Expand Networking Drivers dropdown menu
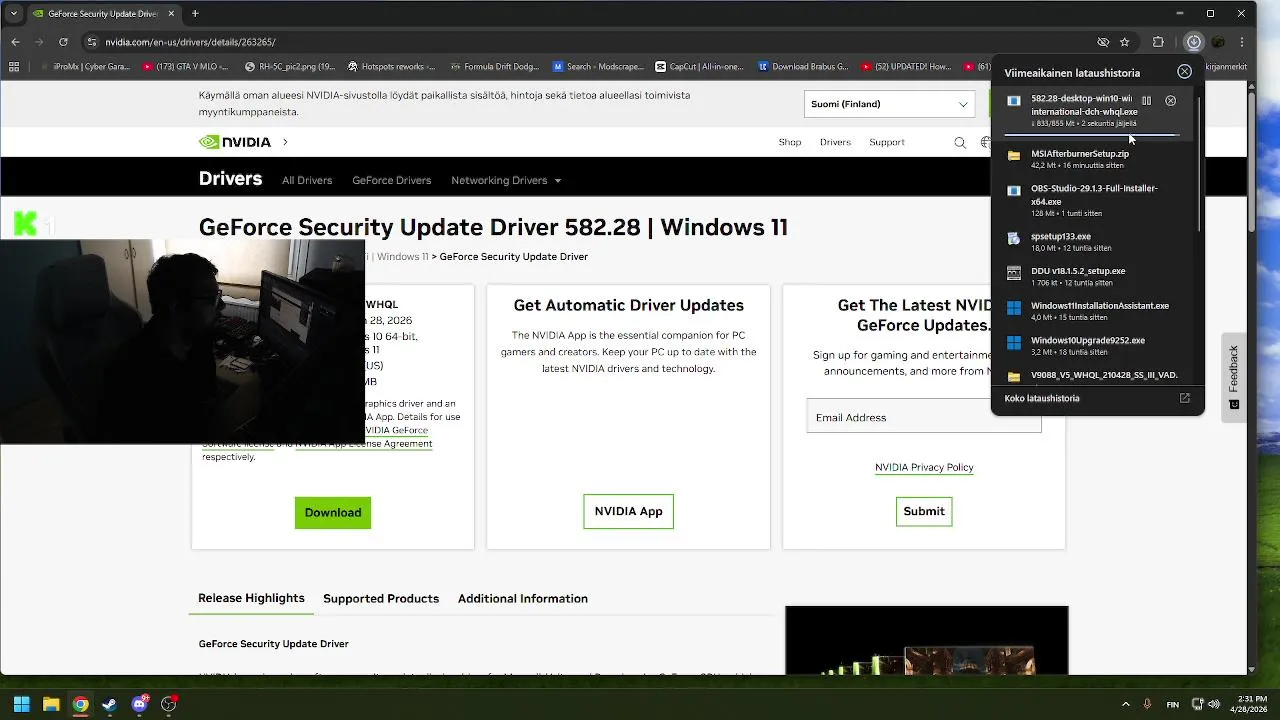The image size is (1280, 720). [x=506, y=180]
